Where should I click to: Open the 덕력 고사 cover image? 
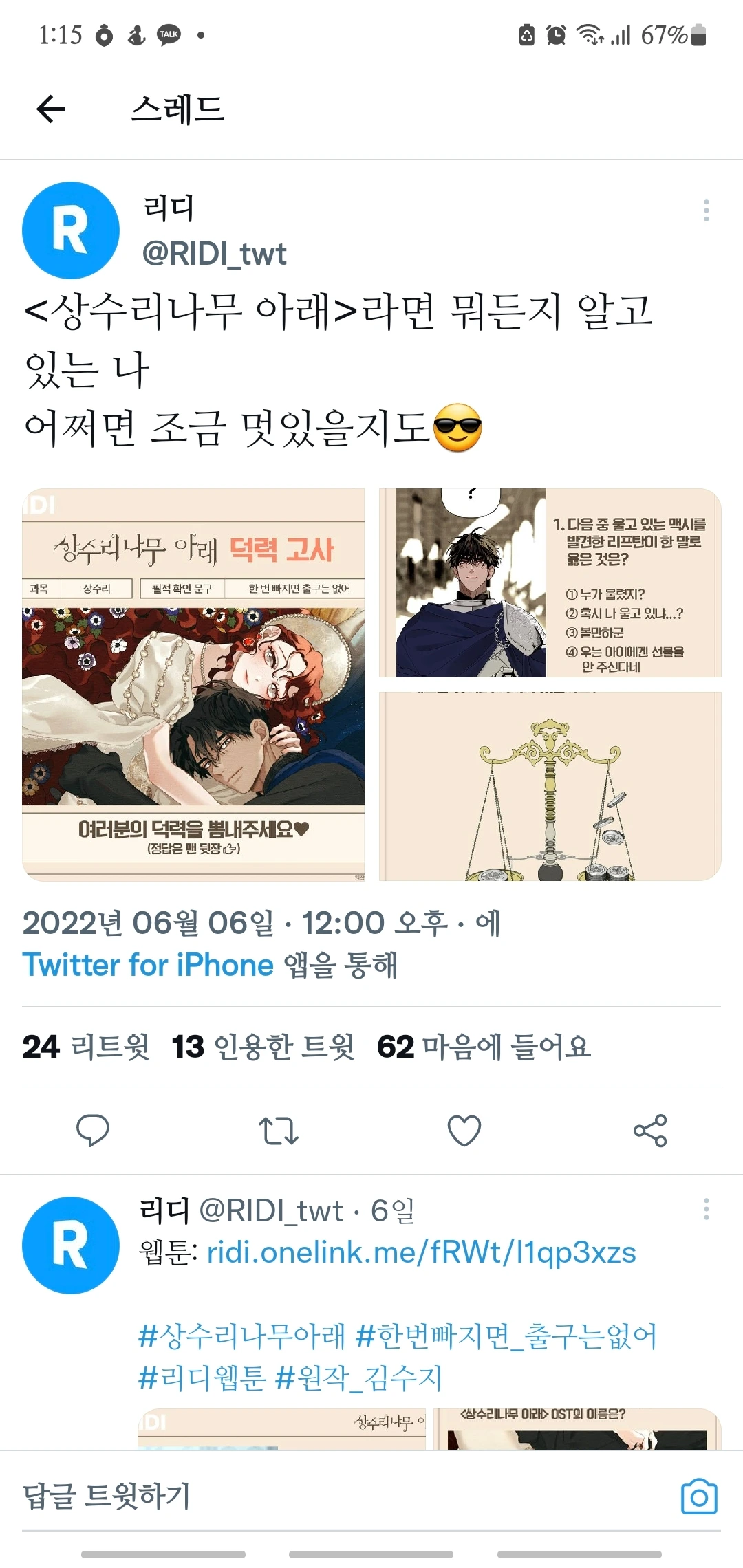pos(193,685)
